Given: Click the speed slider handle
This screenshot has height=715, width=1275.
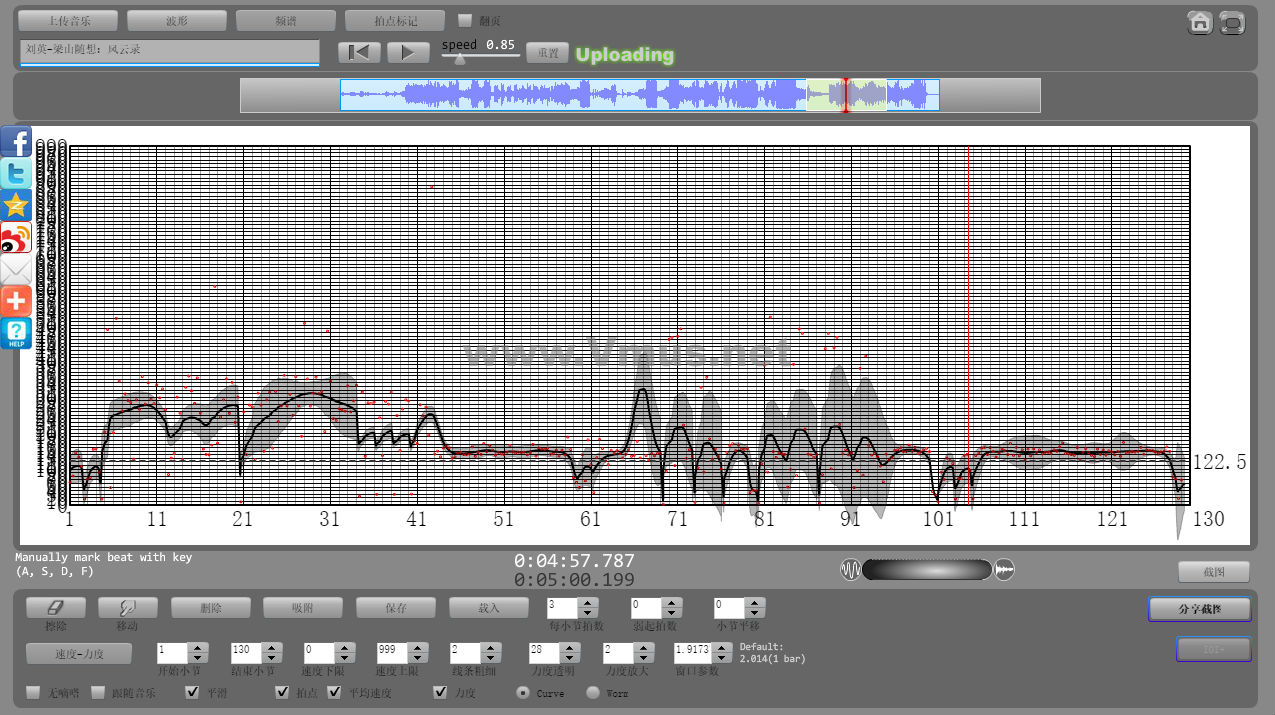Looking at the screenshot, I should 459,59.
